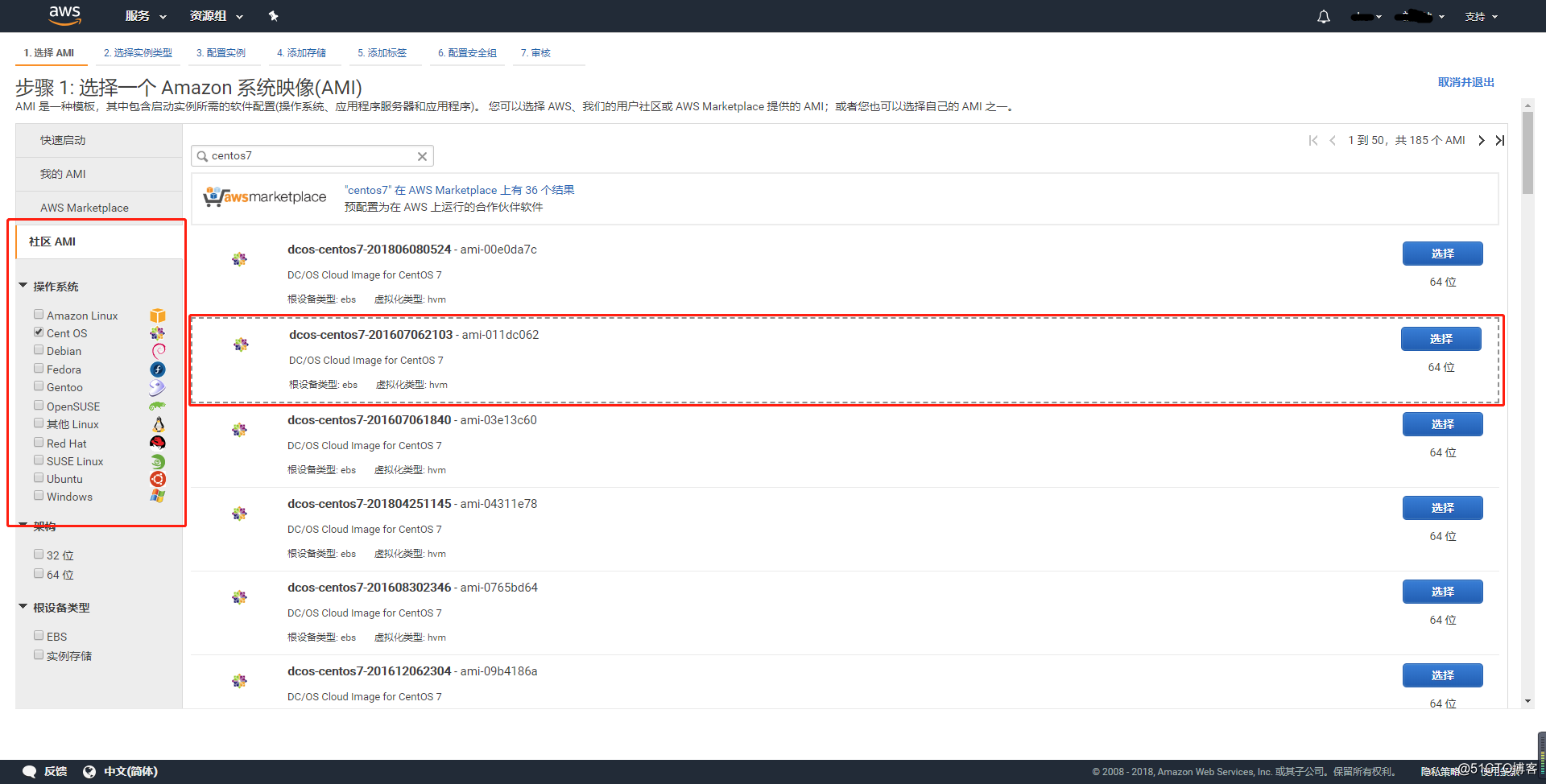Go to first page of AMI results
This screenshot has height=784, width=1546.
1313,140
